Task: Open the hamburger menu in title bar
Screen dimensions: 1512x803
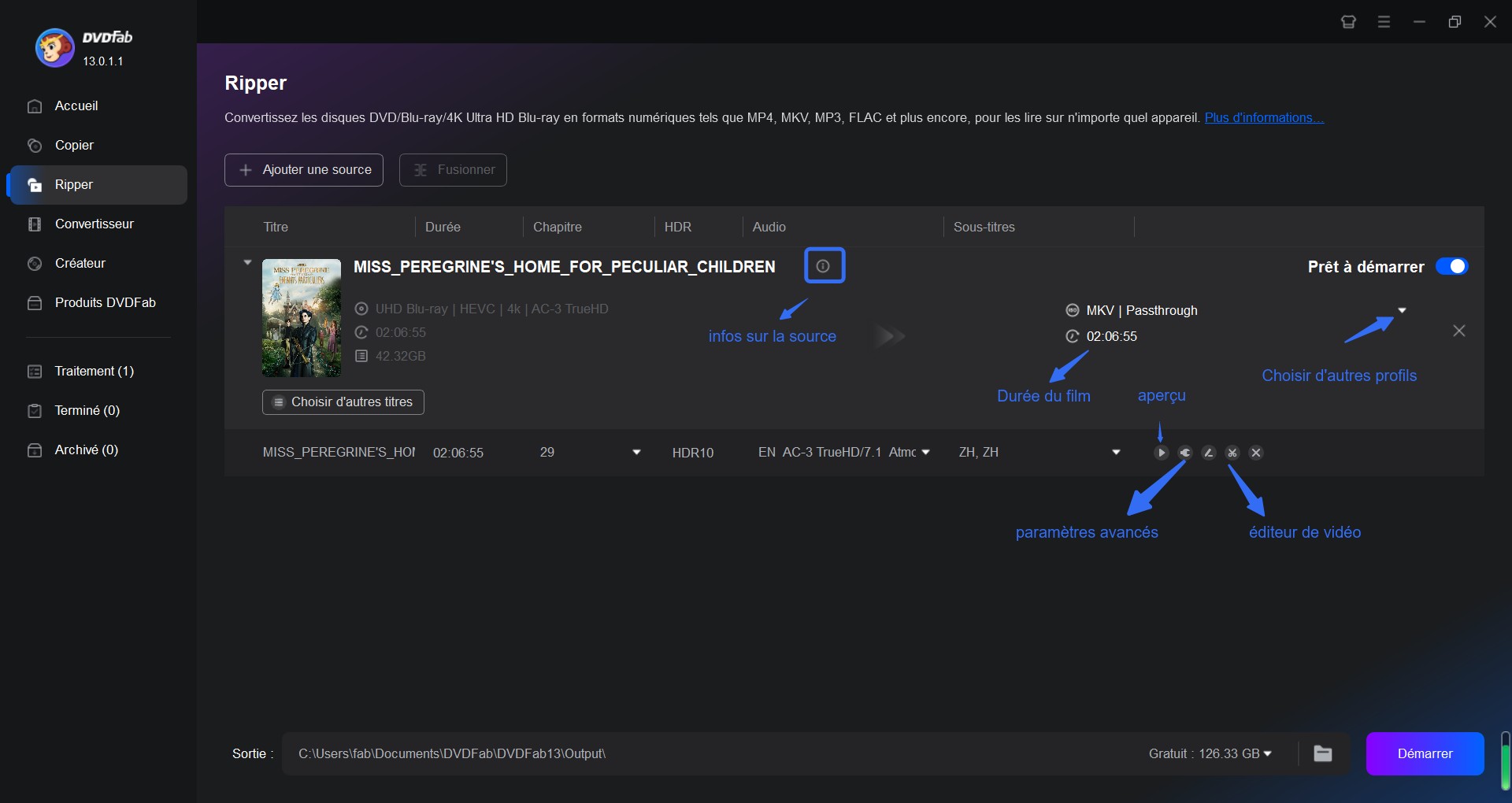Action: [x=1384, y=22]
